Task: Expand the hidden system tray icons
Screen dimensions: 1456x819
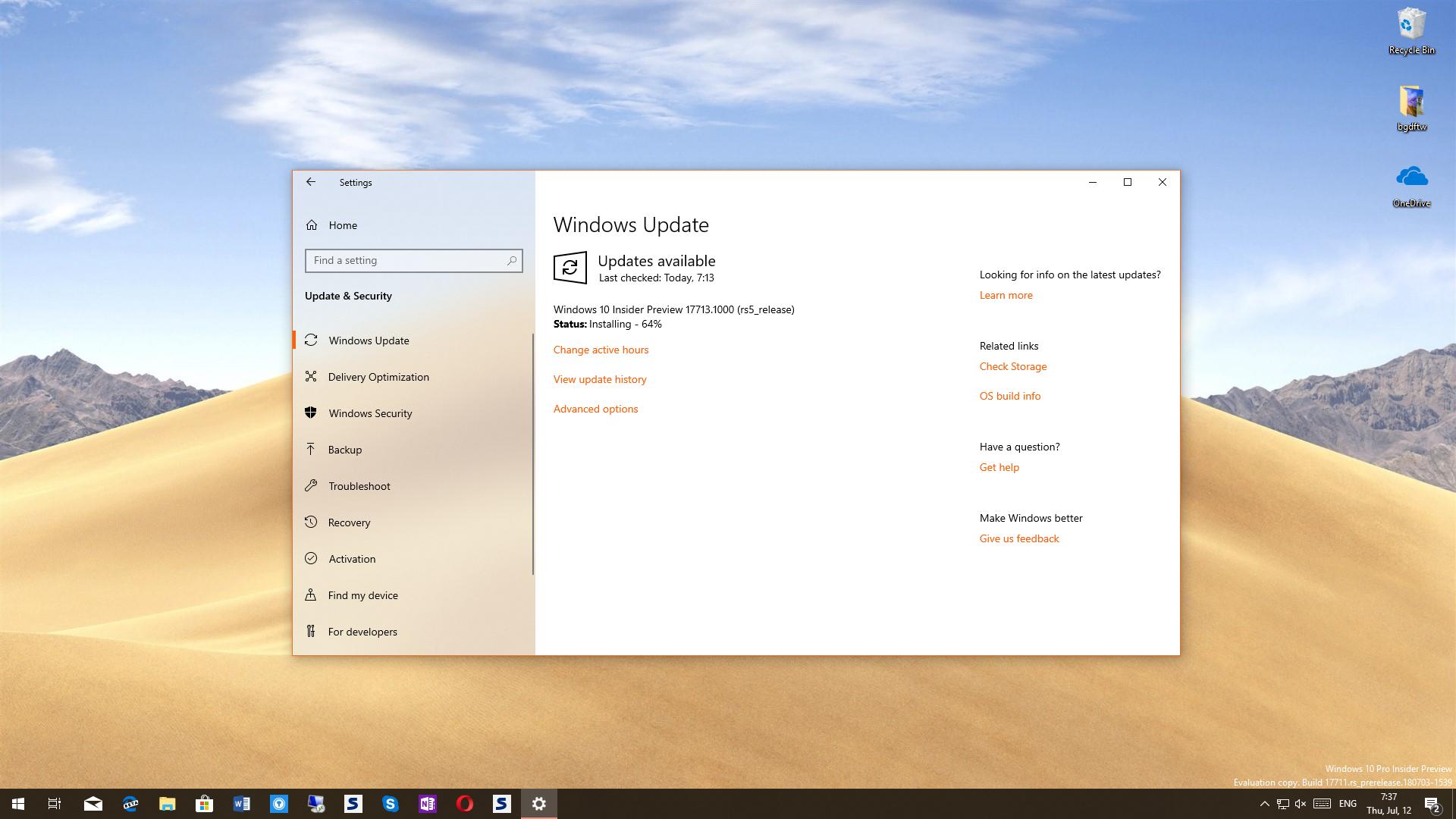Action: [1264, 804]
